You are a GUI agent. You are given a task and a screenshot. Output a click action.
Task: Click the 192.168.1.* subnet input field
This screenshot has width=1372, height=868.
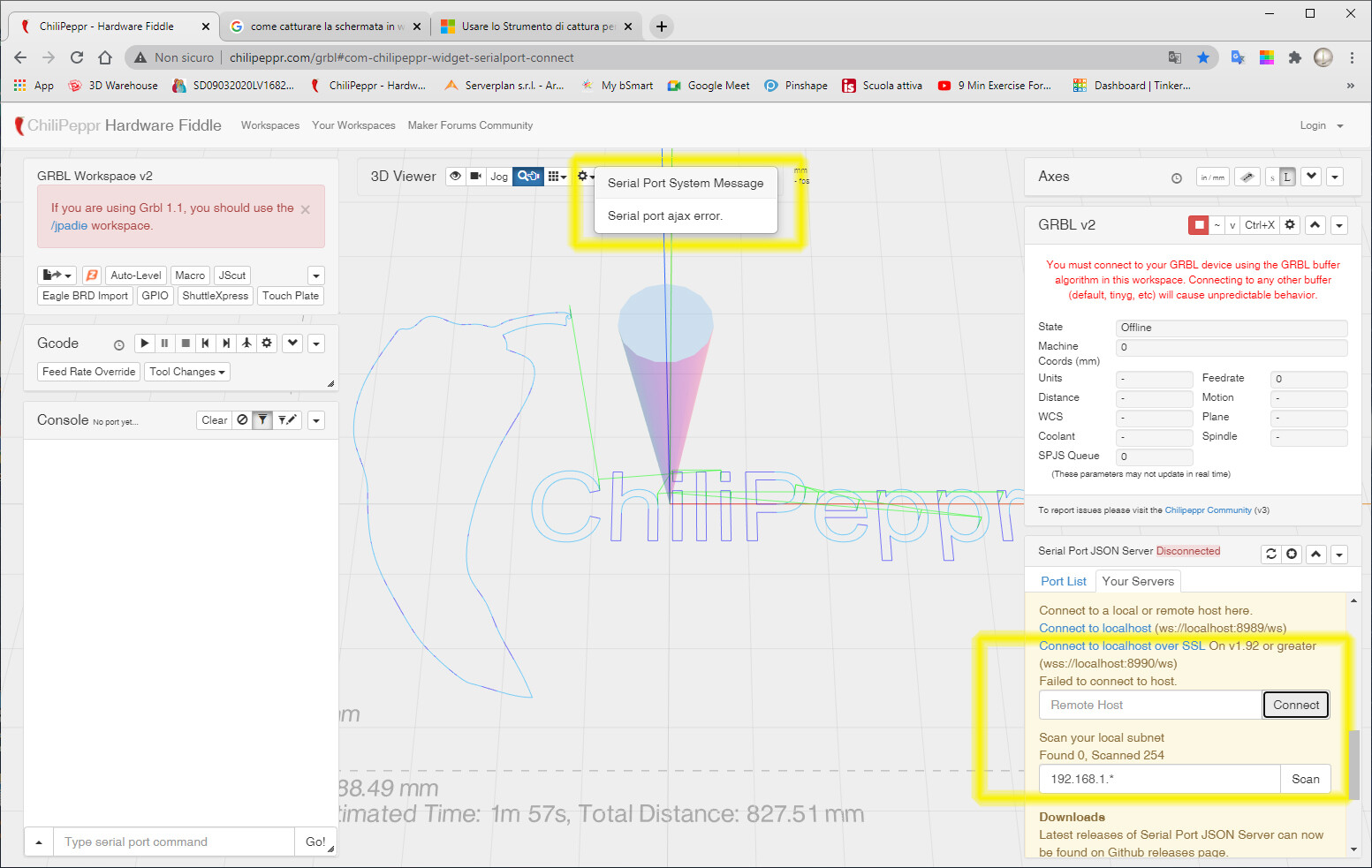[x=1159, y=779]
